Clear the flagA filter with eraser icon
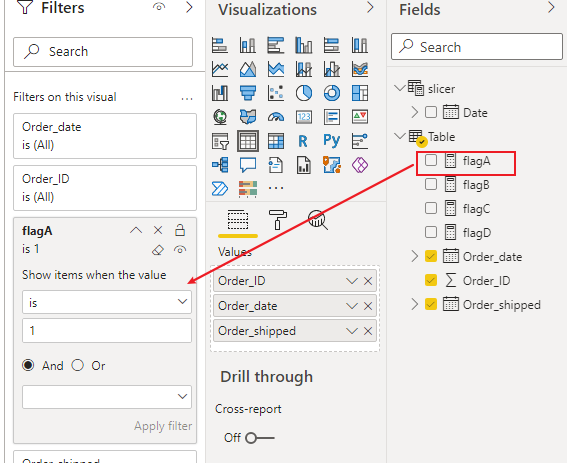This screenshot has width=567, height=463. tap(158, 250)
